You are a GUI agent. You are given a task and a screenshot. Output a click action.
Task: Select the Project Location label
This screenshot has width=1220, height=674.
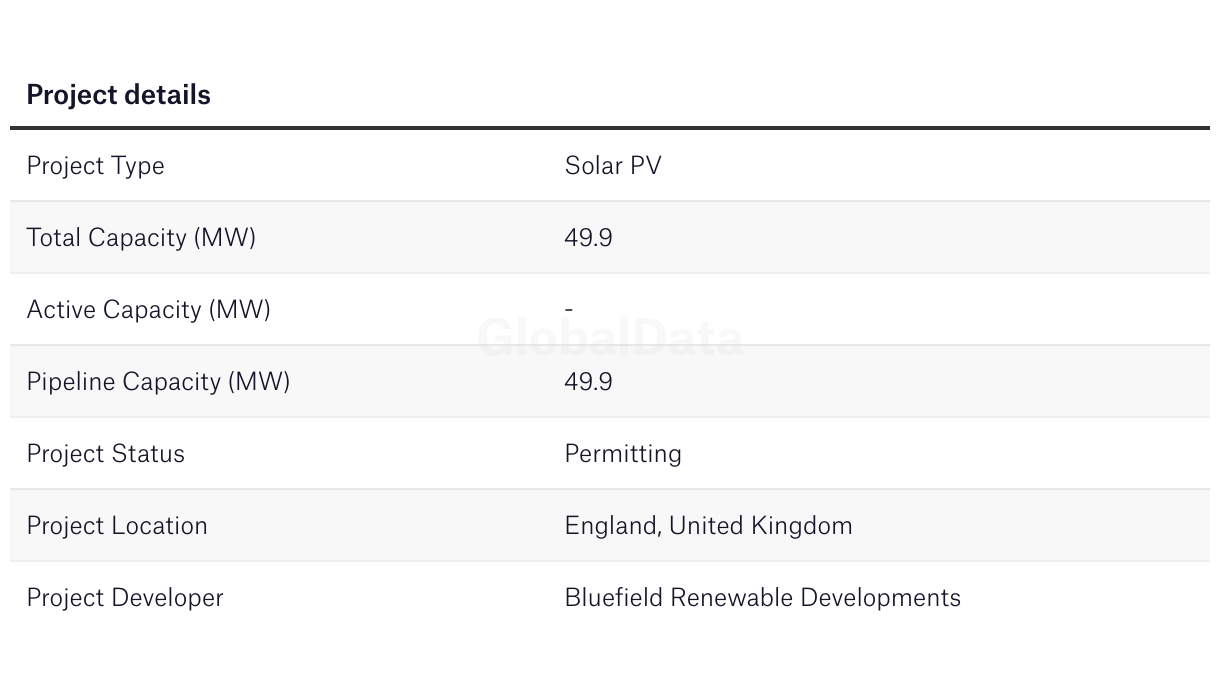pyautogui.click(x=117, y=526)
